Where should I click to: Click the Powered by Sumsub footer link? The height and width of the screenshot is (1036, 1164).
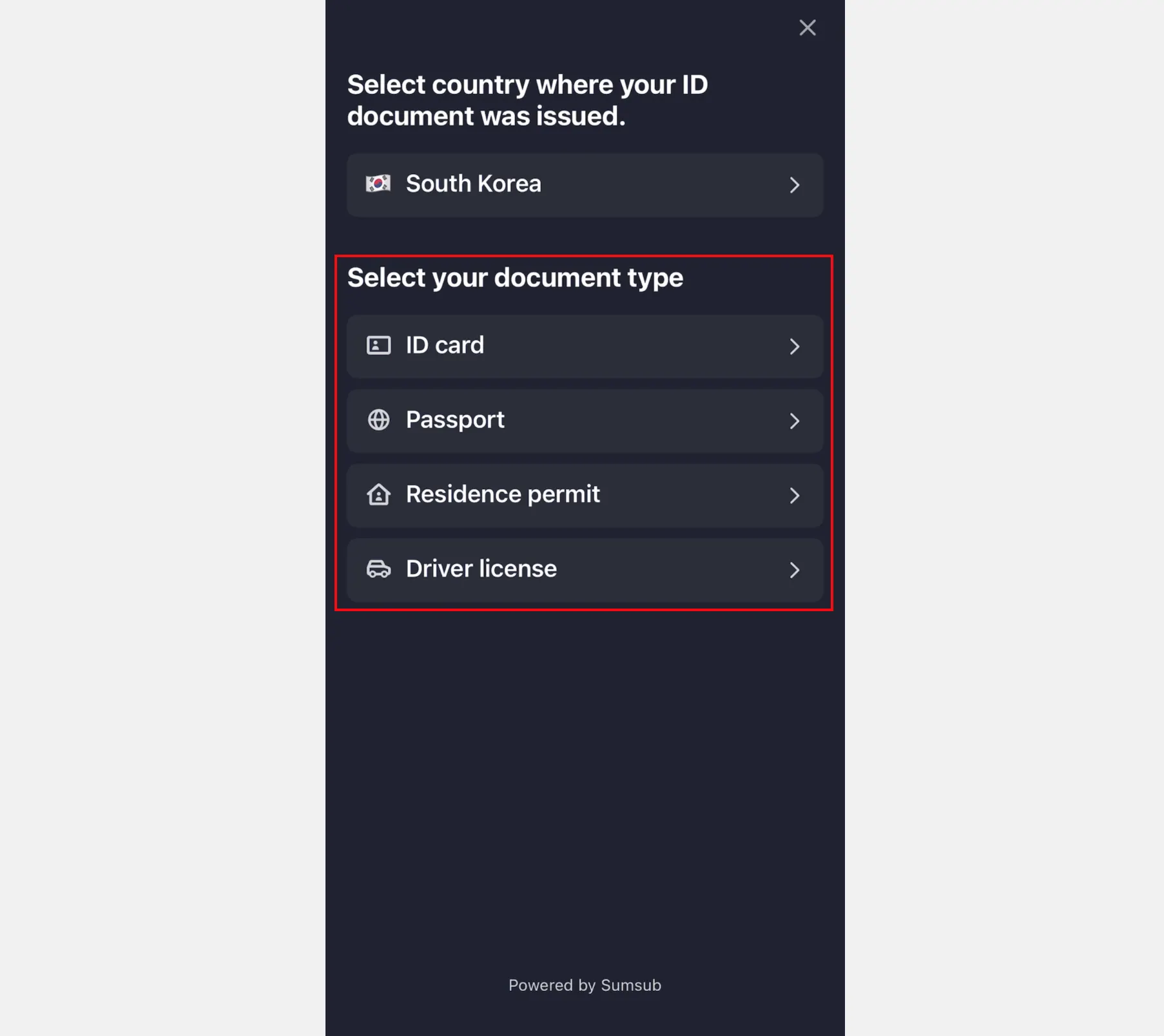585,985
